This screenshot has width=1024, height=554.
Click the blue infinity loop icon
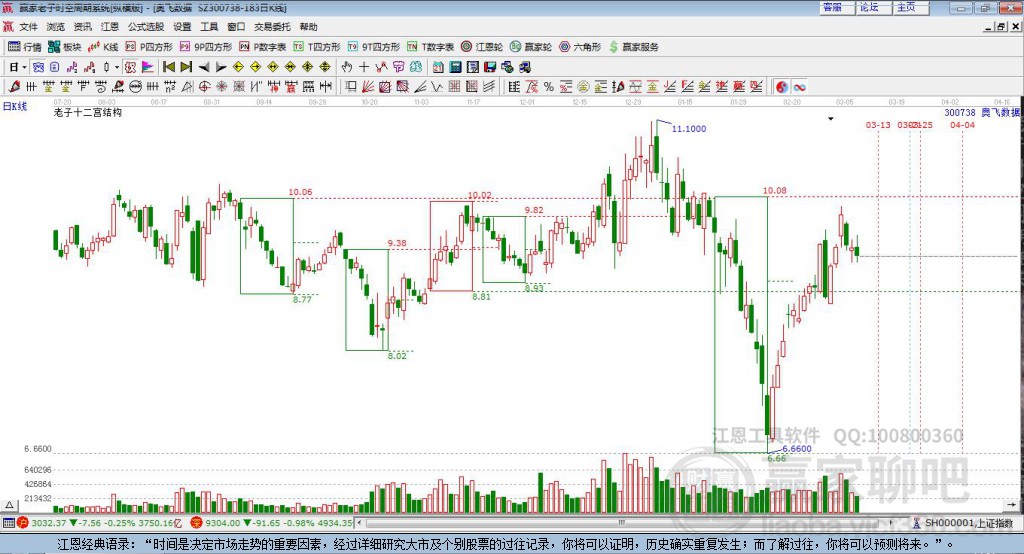[x=799, y=87]
